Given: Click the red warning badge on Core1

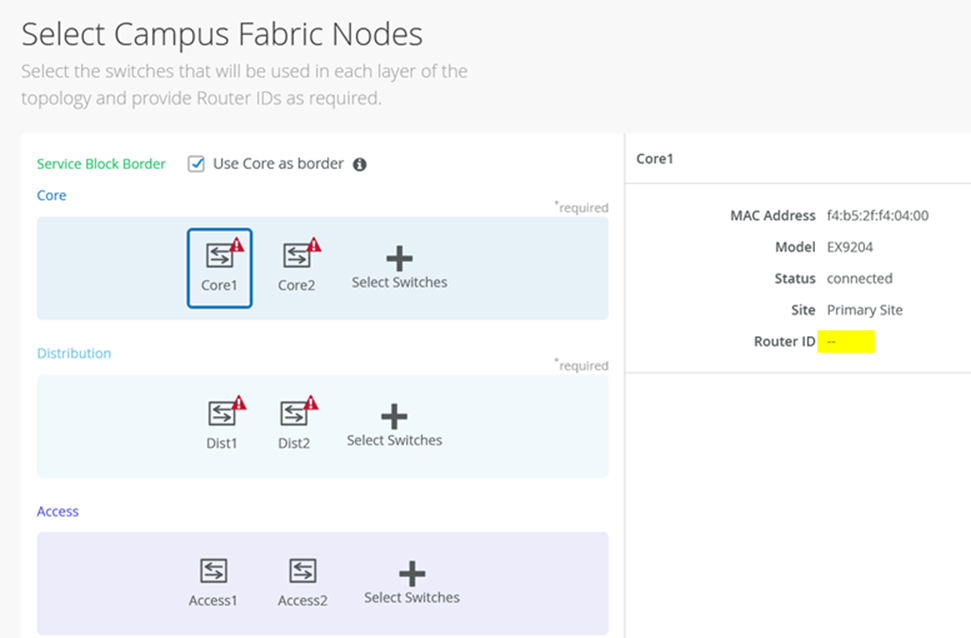Looking at the screenshot, I should [x=237, y=245].
